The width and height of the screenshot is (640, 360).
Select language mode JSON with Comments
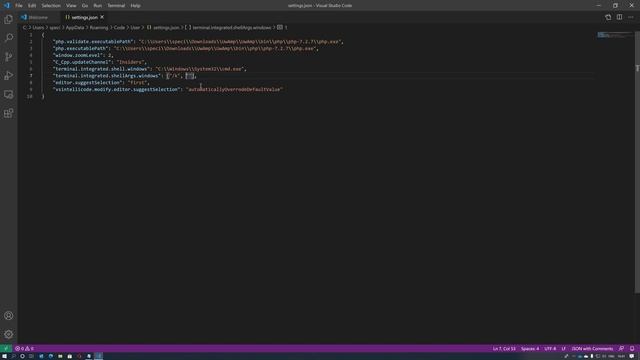pyautogui.click(x=592, y=349)
